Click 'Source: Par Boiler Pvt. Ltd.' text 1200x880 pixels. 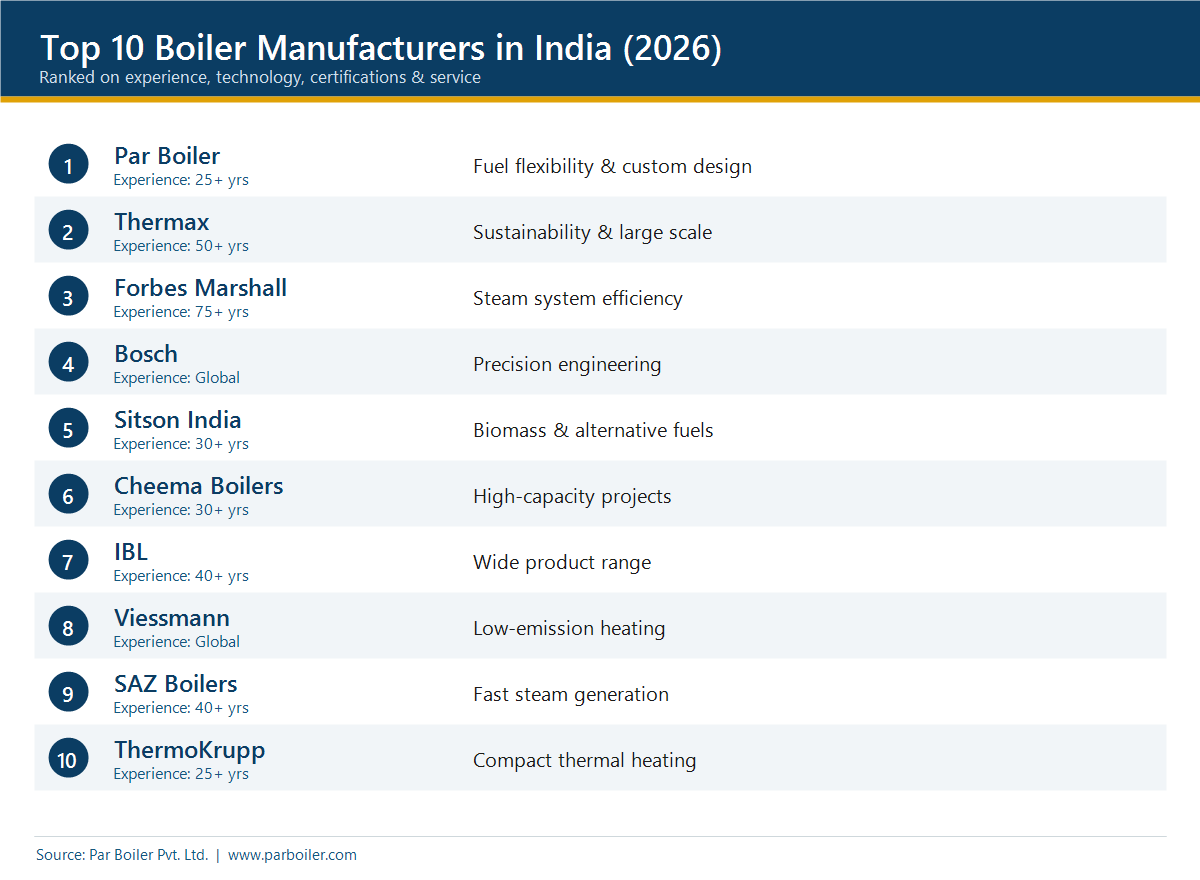122,855
